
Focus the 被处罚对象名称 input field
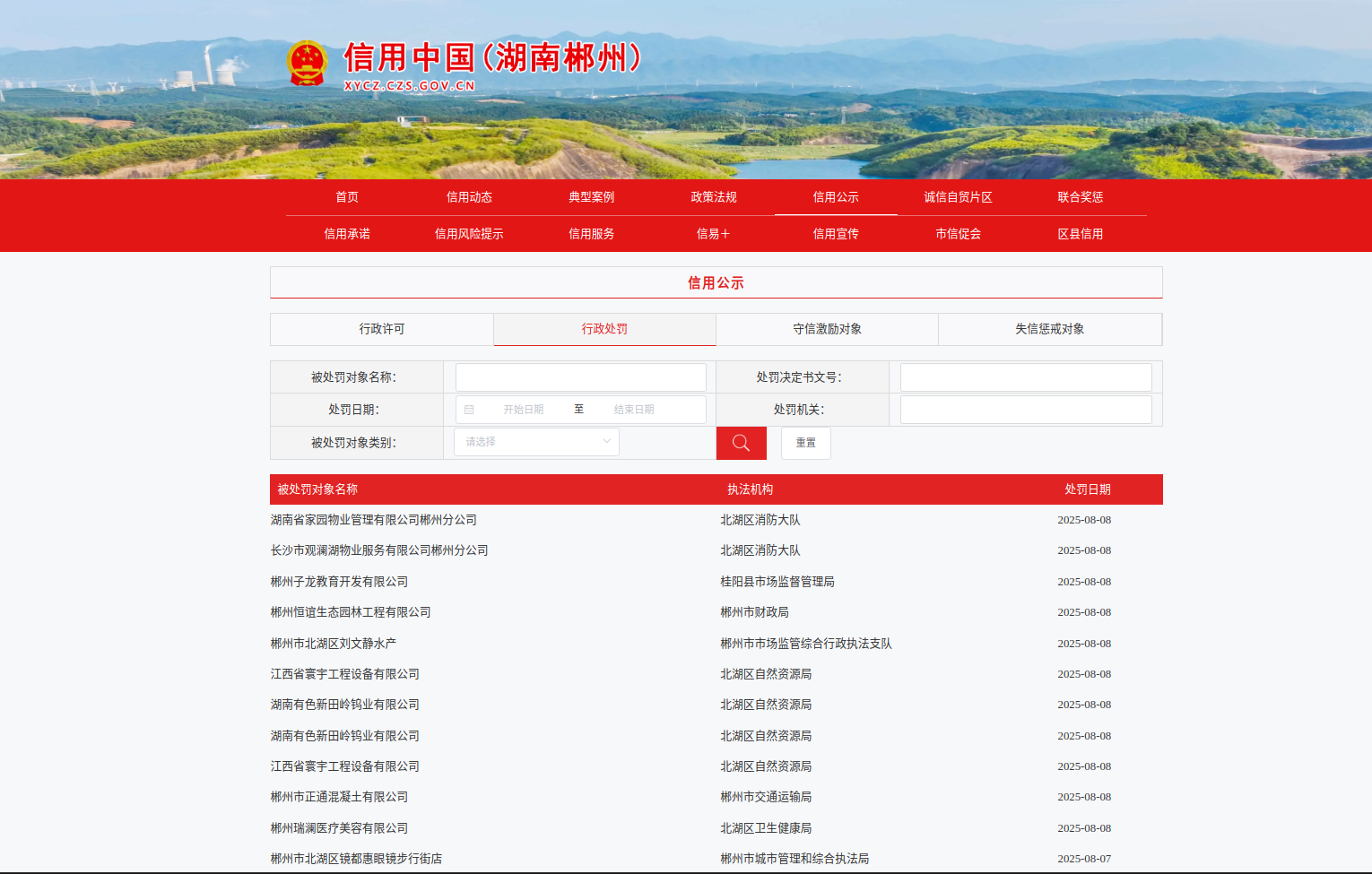[x=580, y=377]
